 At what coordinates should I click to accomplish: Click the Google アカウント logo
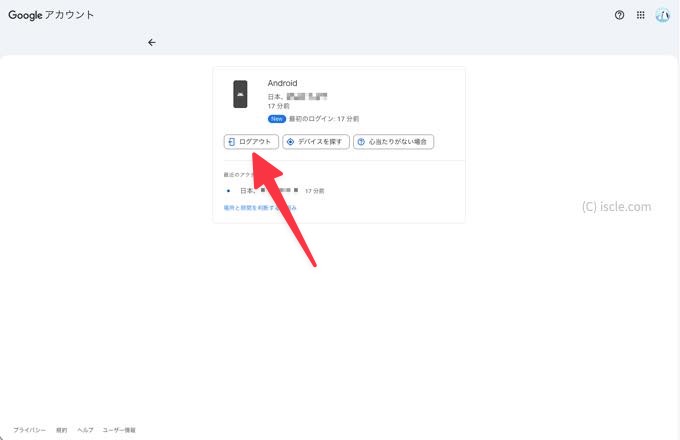pos(51,15)
